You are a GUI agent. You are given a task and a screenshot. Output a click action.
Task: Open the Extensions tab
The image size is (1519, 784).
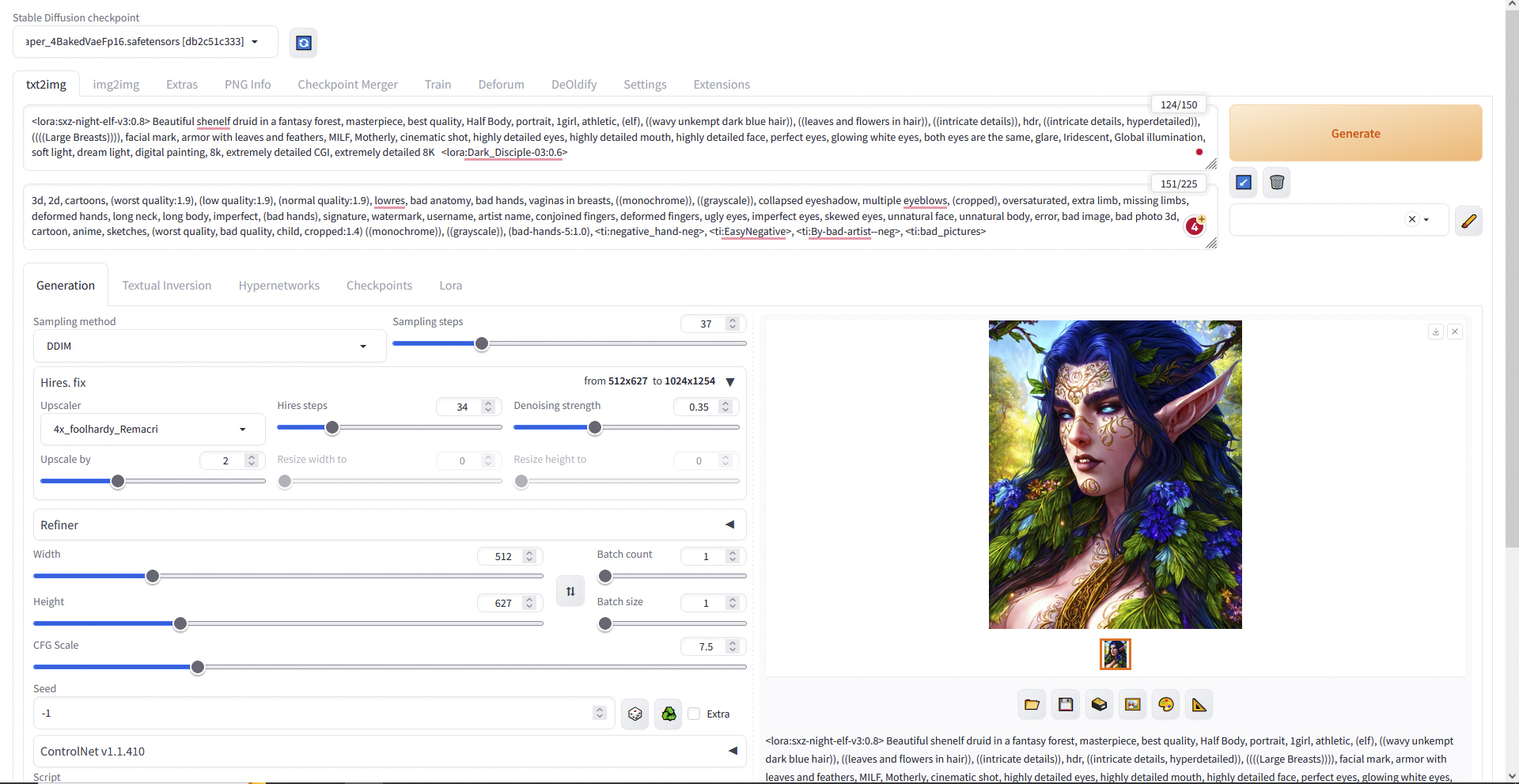[x=722, y=85]
